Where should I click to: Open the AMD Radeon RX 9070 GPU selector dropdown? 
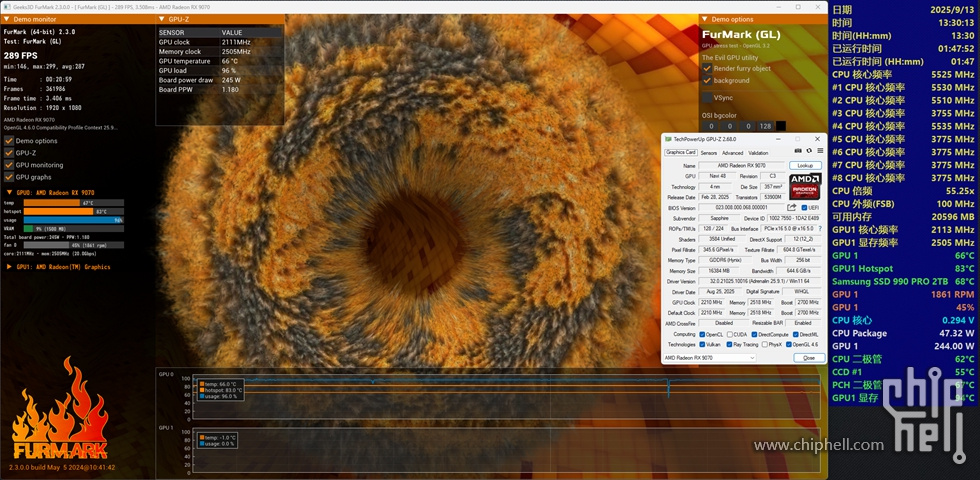709,358
